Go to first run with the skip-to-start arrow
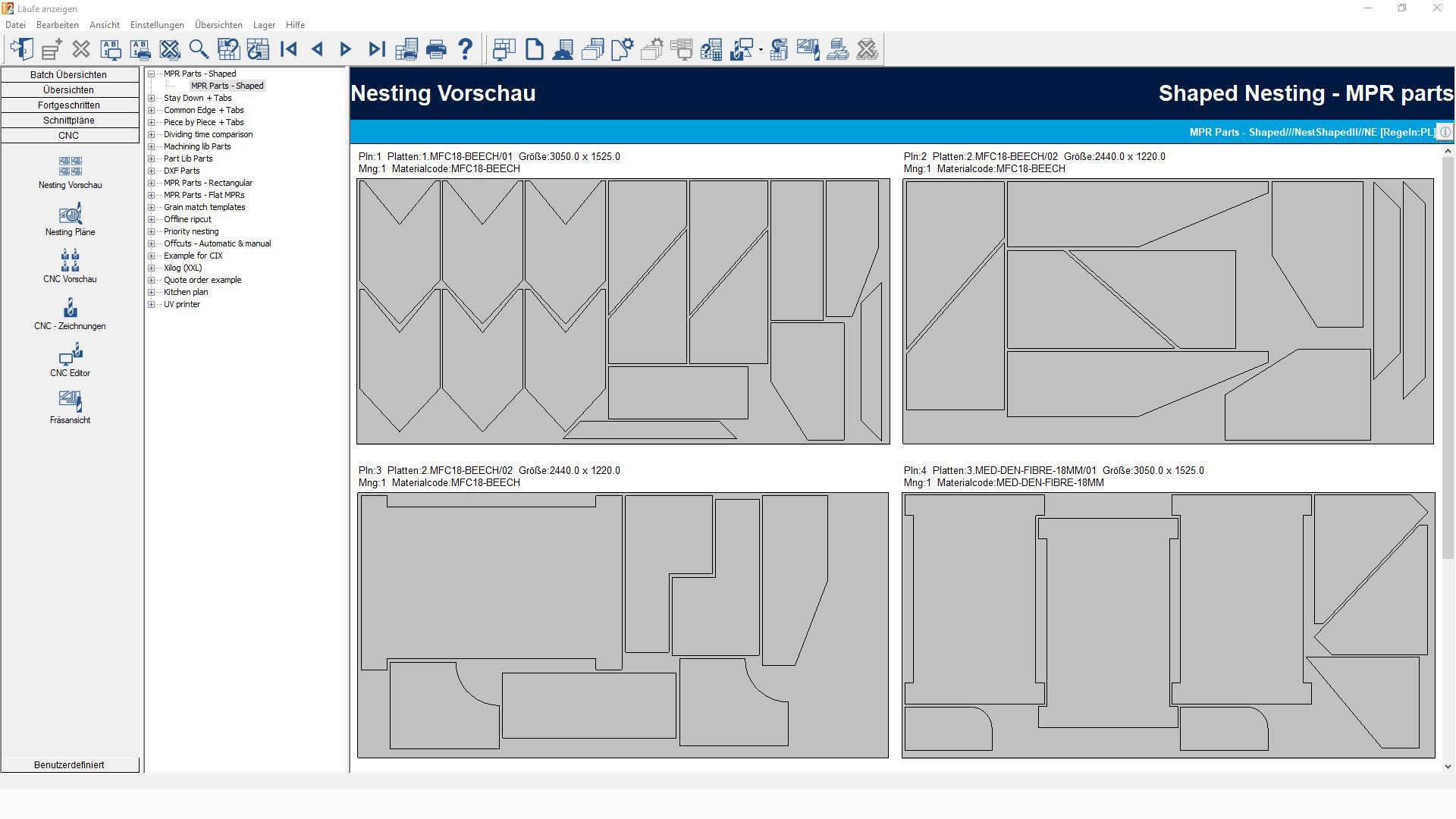The height and width of the screenshot is (819, 1456). pos(288,50)
